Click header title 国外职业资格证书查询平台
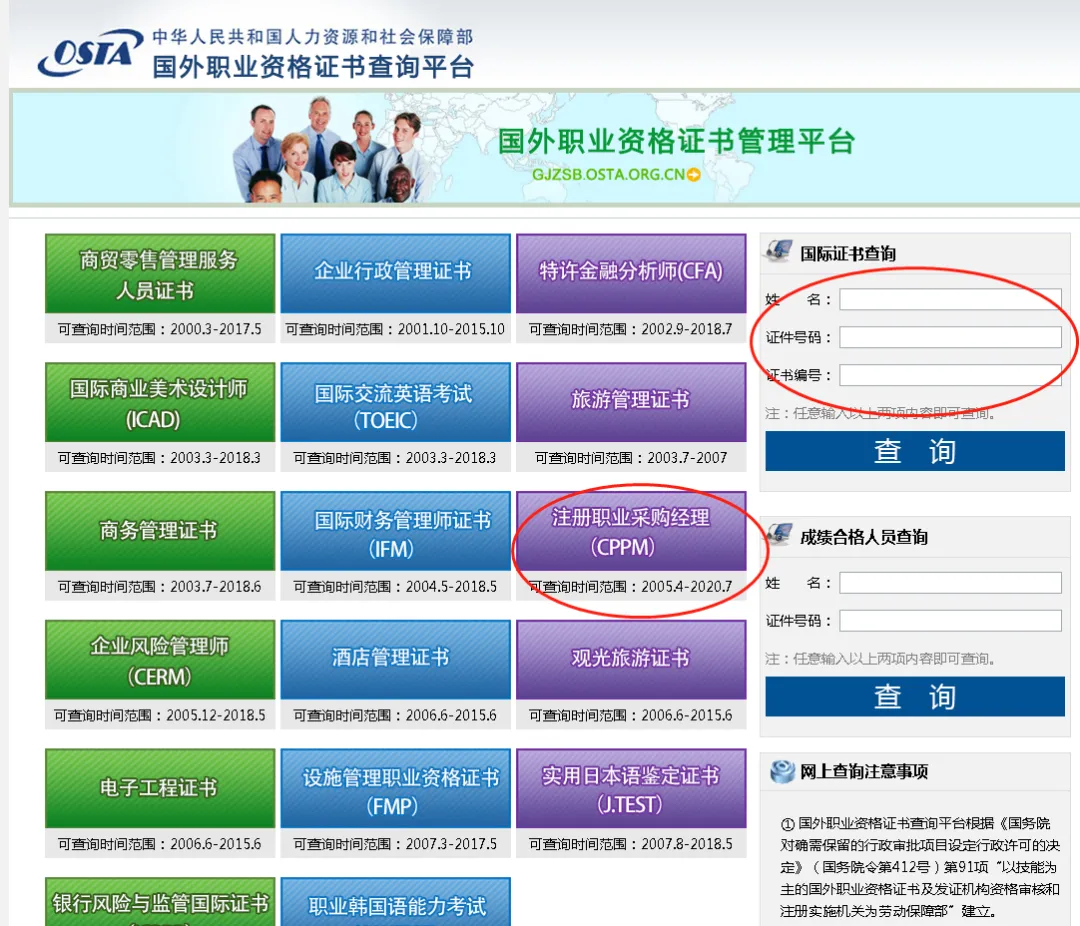Image resolution: width=1080 pixels, height=926 pixels. pyautogui.click(x=313, y=68)
